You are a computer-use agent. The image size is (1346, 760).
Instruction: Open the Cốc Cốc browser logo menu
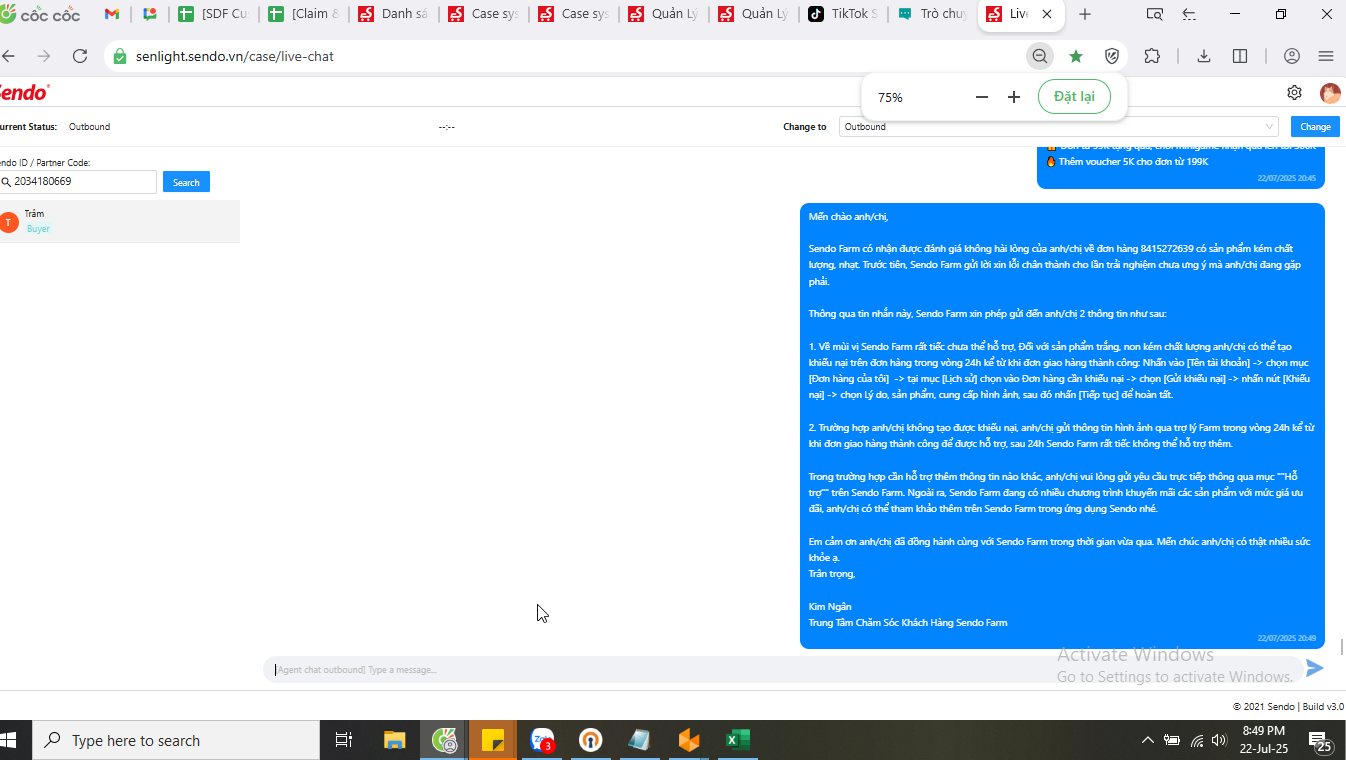[40, 14]
